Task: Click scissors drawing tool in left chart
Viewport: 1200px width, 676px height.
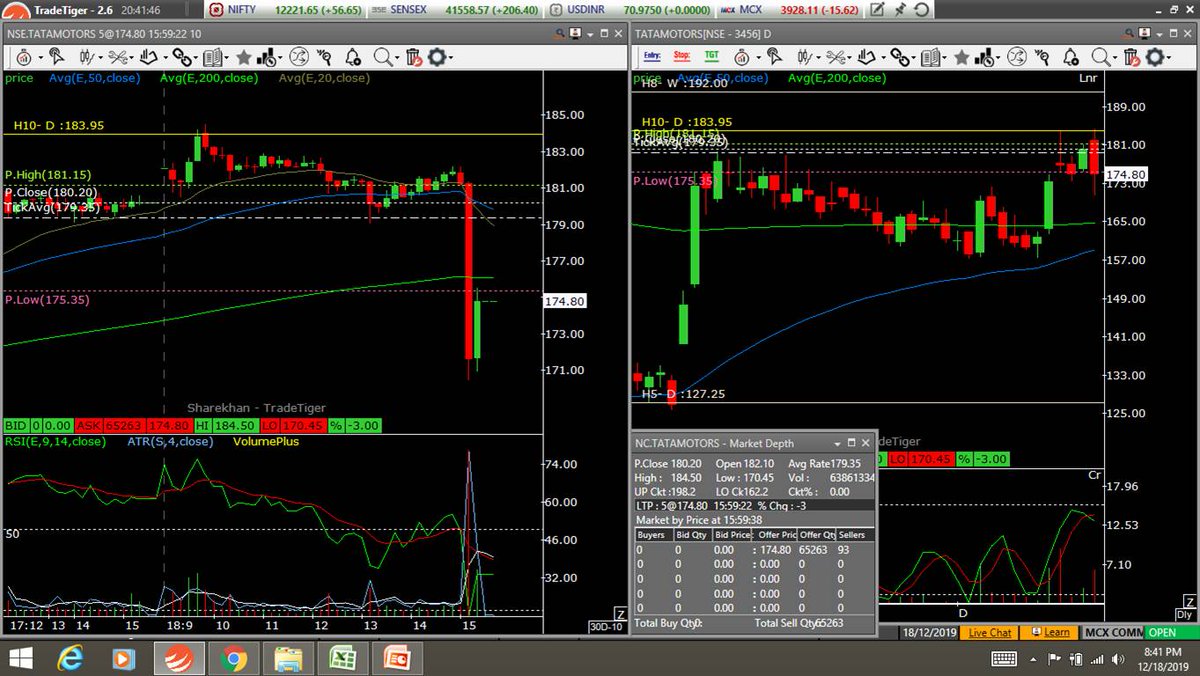Action: click(x=117, y=56)
